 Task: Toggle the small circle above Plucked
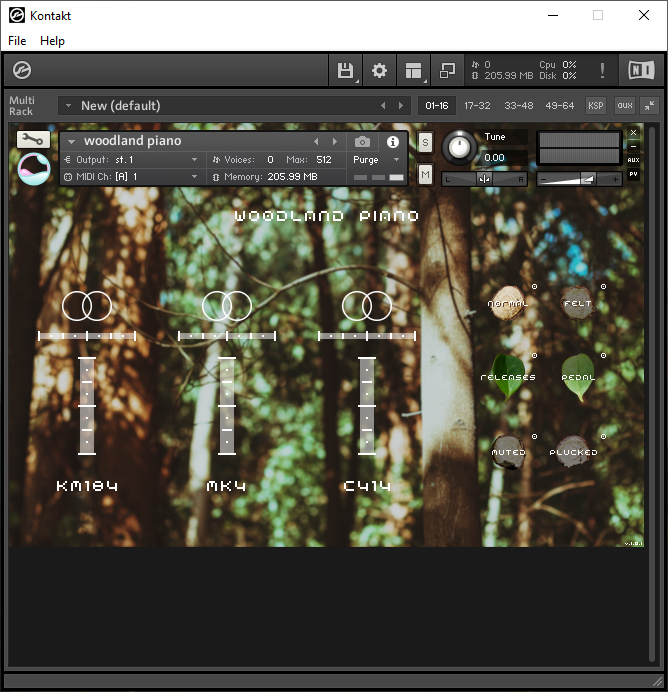(603, 436)
